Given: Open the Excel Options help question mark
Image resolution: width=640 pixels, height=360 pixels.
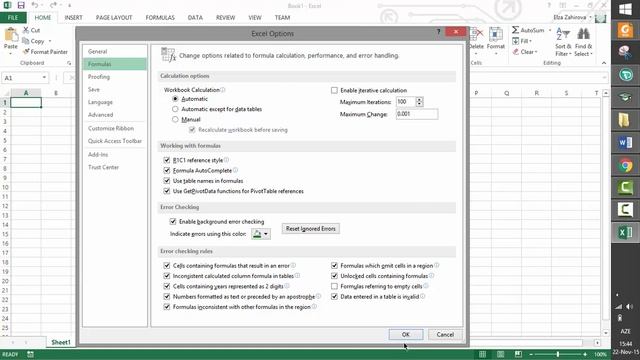Looking at the screenshot, I should [x=438, y=32].
